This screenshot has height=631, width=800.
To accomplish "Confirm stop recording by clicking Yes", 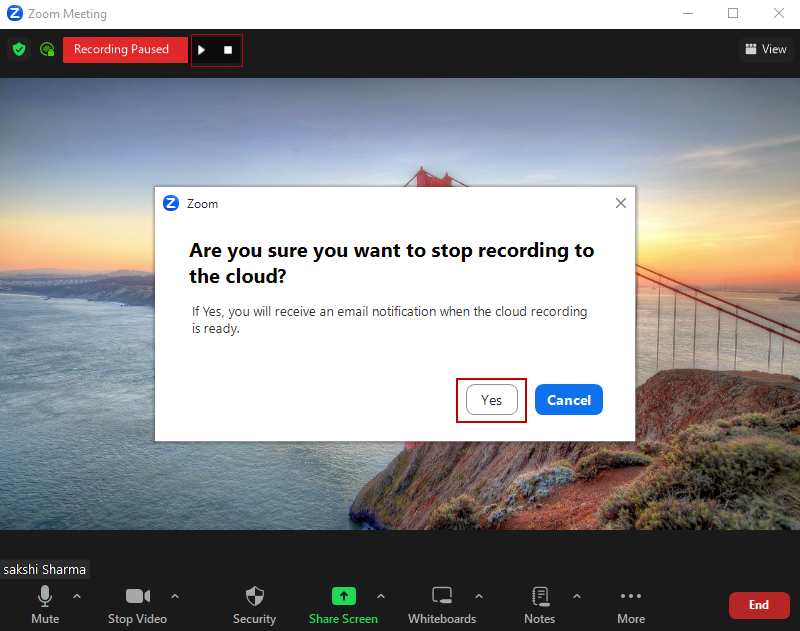I will (x=491, y=400).
